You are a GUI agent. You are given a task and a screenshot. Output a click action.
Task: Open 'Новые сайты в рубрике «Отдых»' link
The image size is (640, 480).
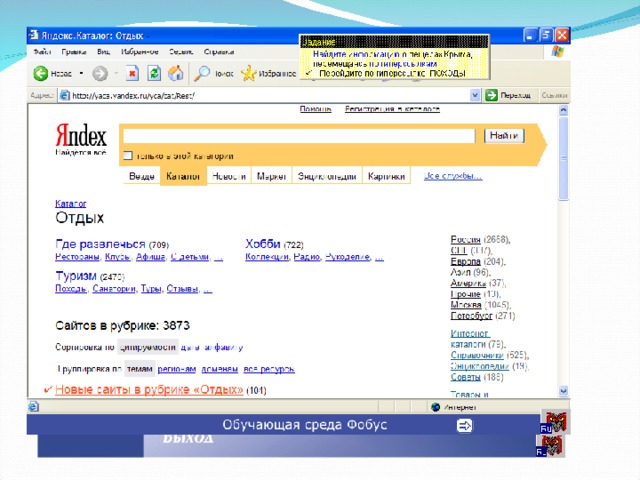149,390
